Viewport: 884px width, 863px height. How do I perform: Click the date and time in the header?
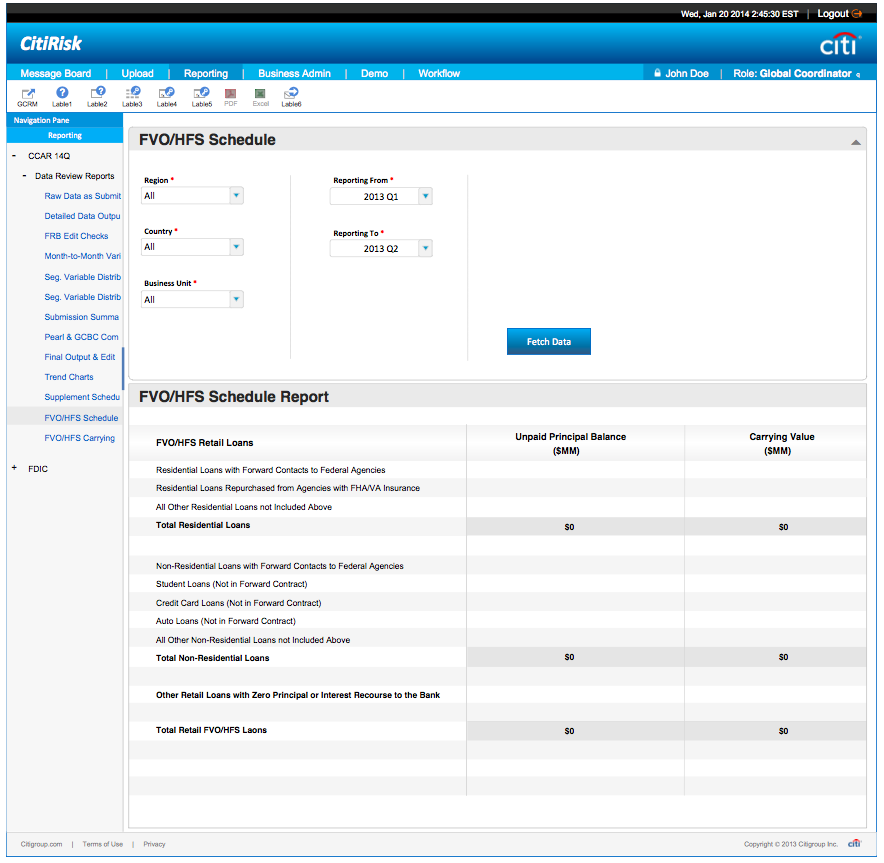pyautogui.click(x=739, y=14)
